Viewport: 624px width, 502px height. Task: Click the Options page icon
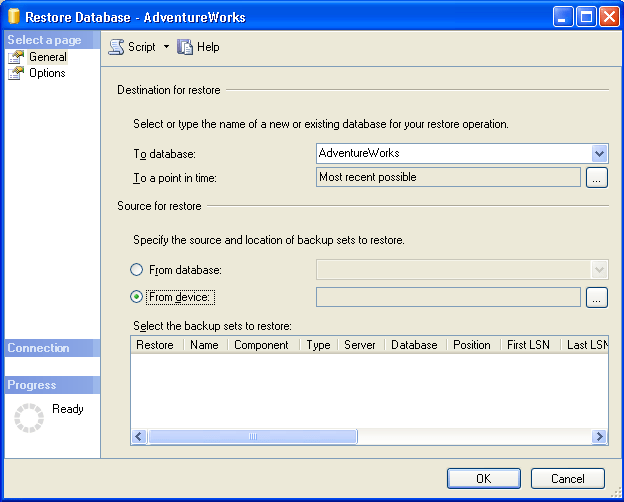click(16, 73)
